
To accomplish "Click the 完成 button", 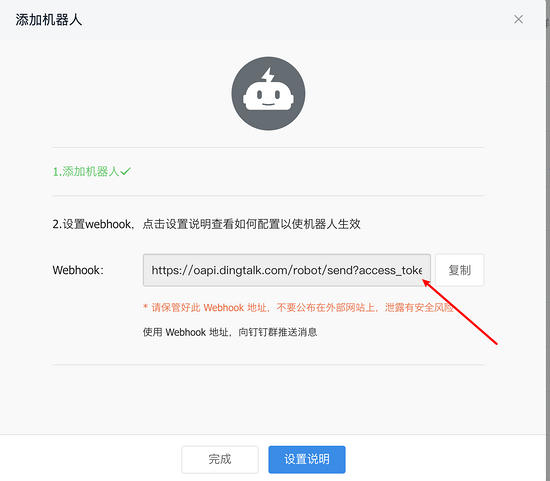I will [x=220, y=459].
